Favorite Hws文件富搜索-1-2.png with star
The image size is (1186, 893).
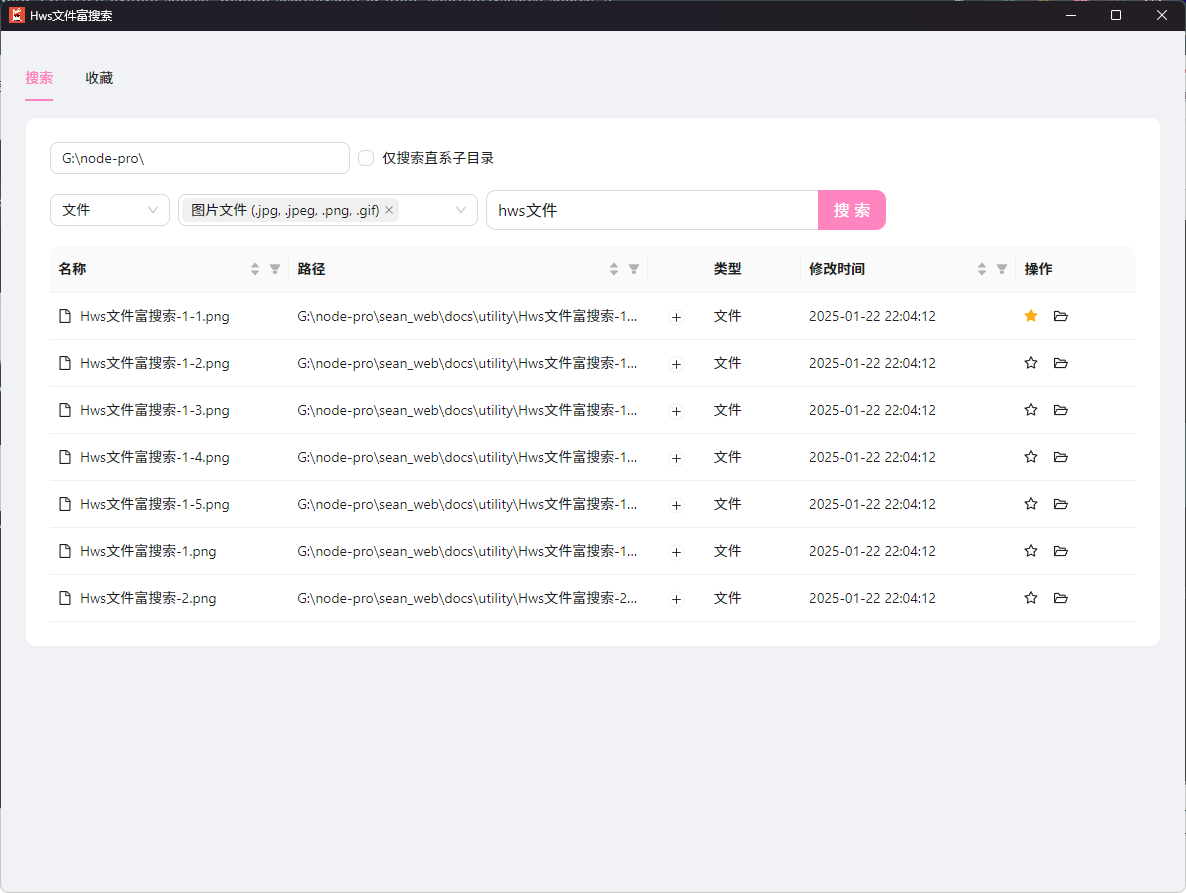pos(1031,363)
